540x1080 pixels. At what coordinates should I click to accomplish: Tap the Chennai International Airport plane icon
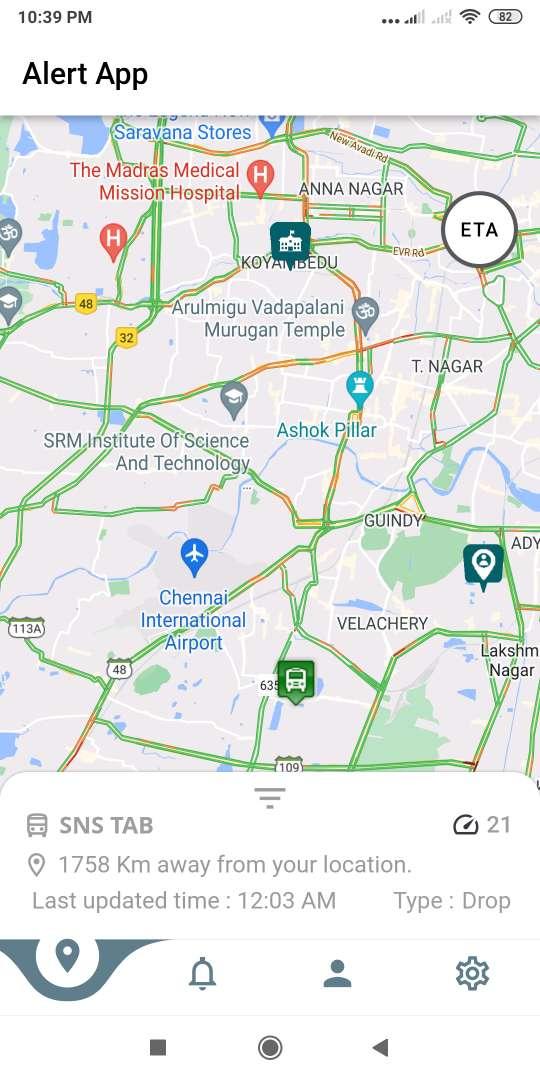(x=195, y=557)
